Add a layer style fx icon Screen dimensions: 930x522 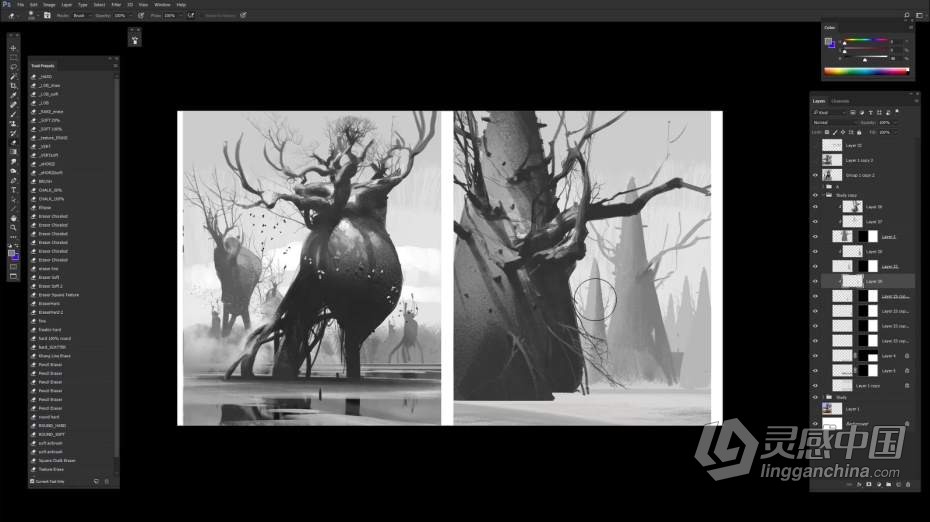coord(859,485)
